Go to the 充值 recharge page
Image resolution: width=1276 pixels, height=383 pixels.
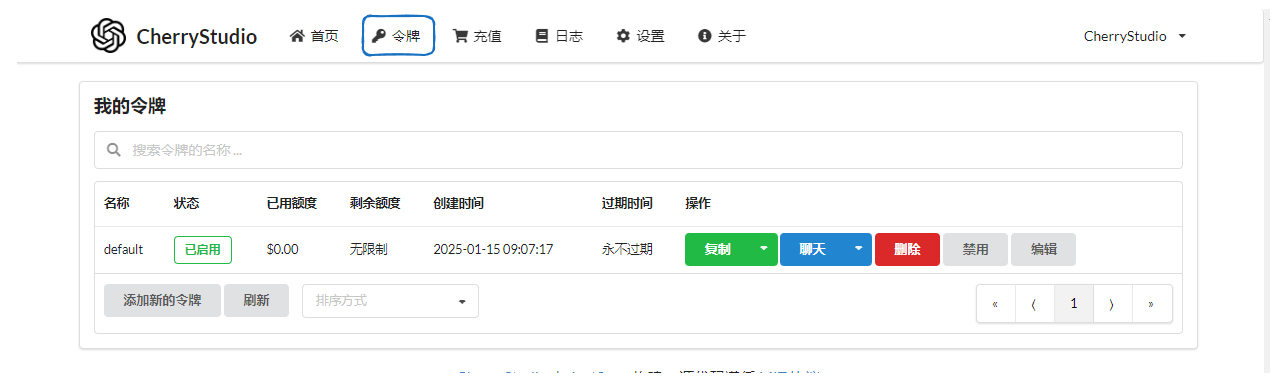tap(478, 36)
